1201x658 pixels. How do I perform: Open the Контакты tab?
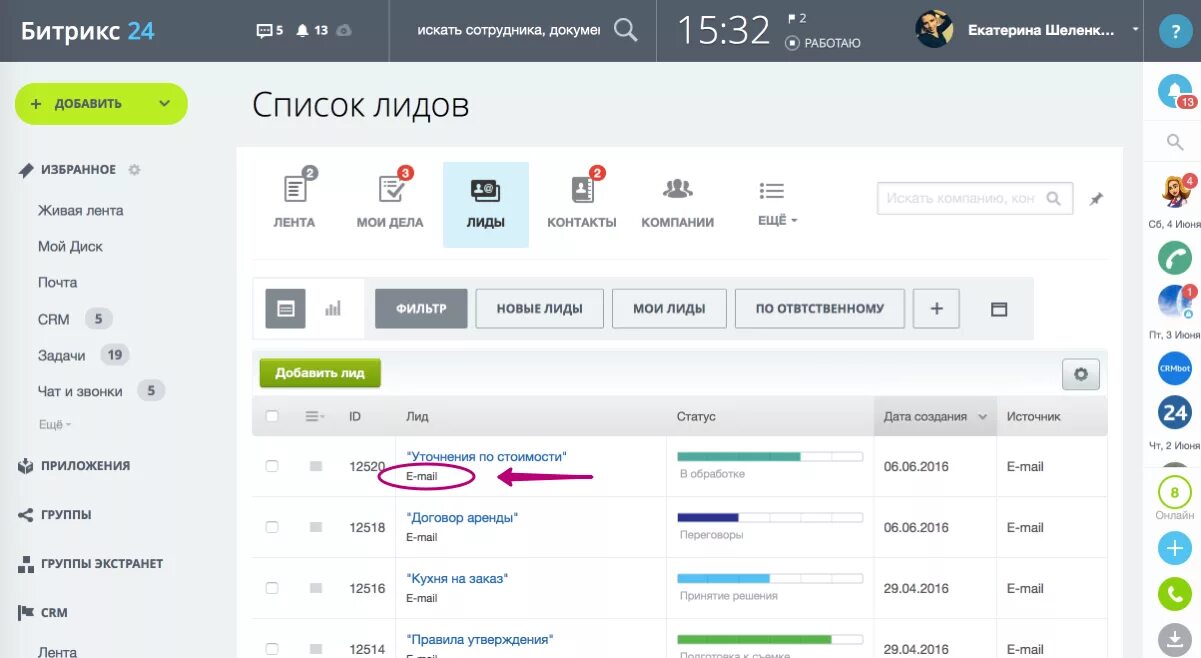point(582,203)
